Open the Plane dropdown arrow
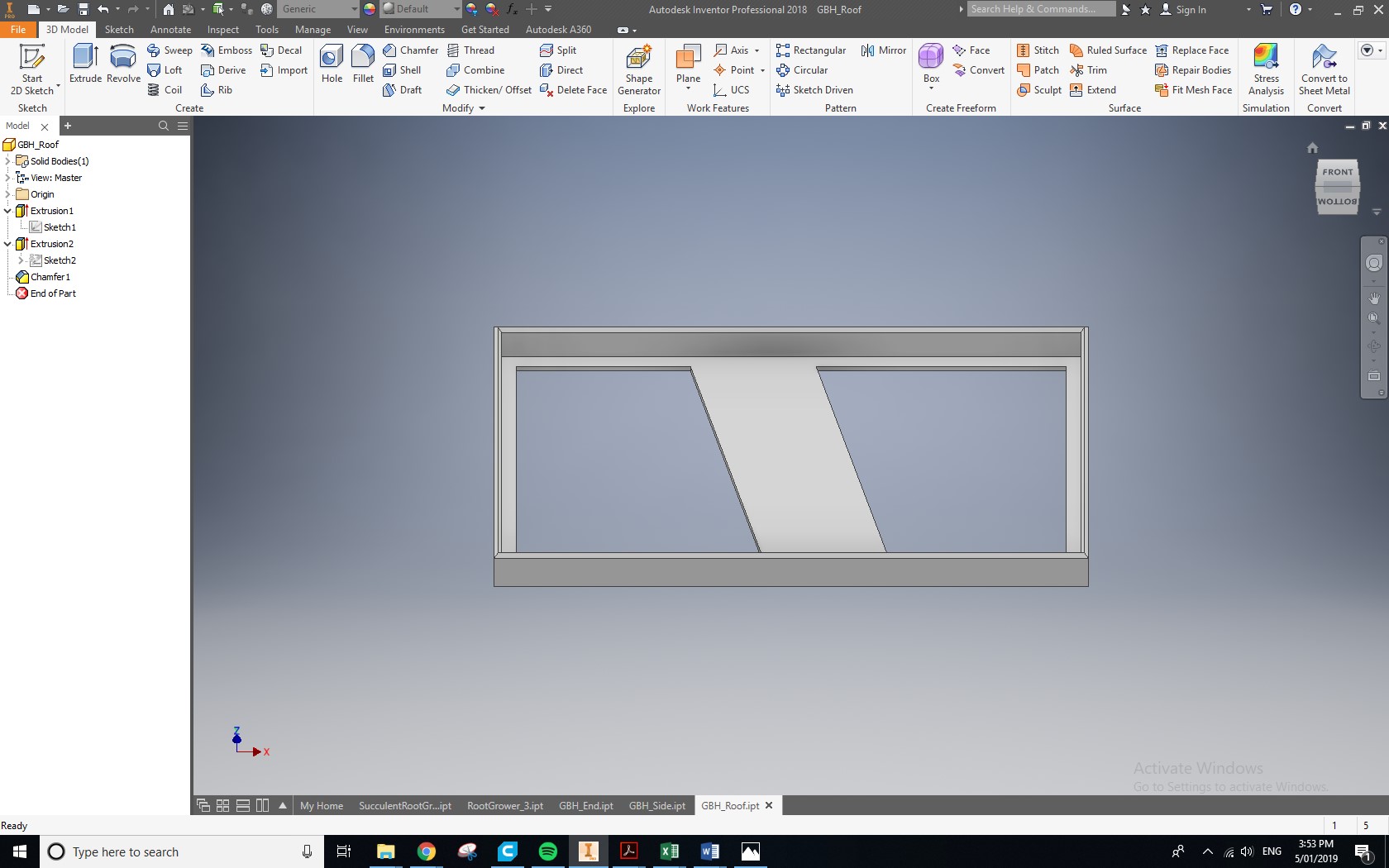Viewport: 1389px width, 868px height. pyautogui.click(x=688, y=88)
